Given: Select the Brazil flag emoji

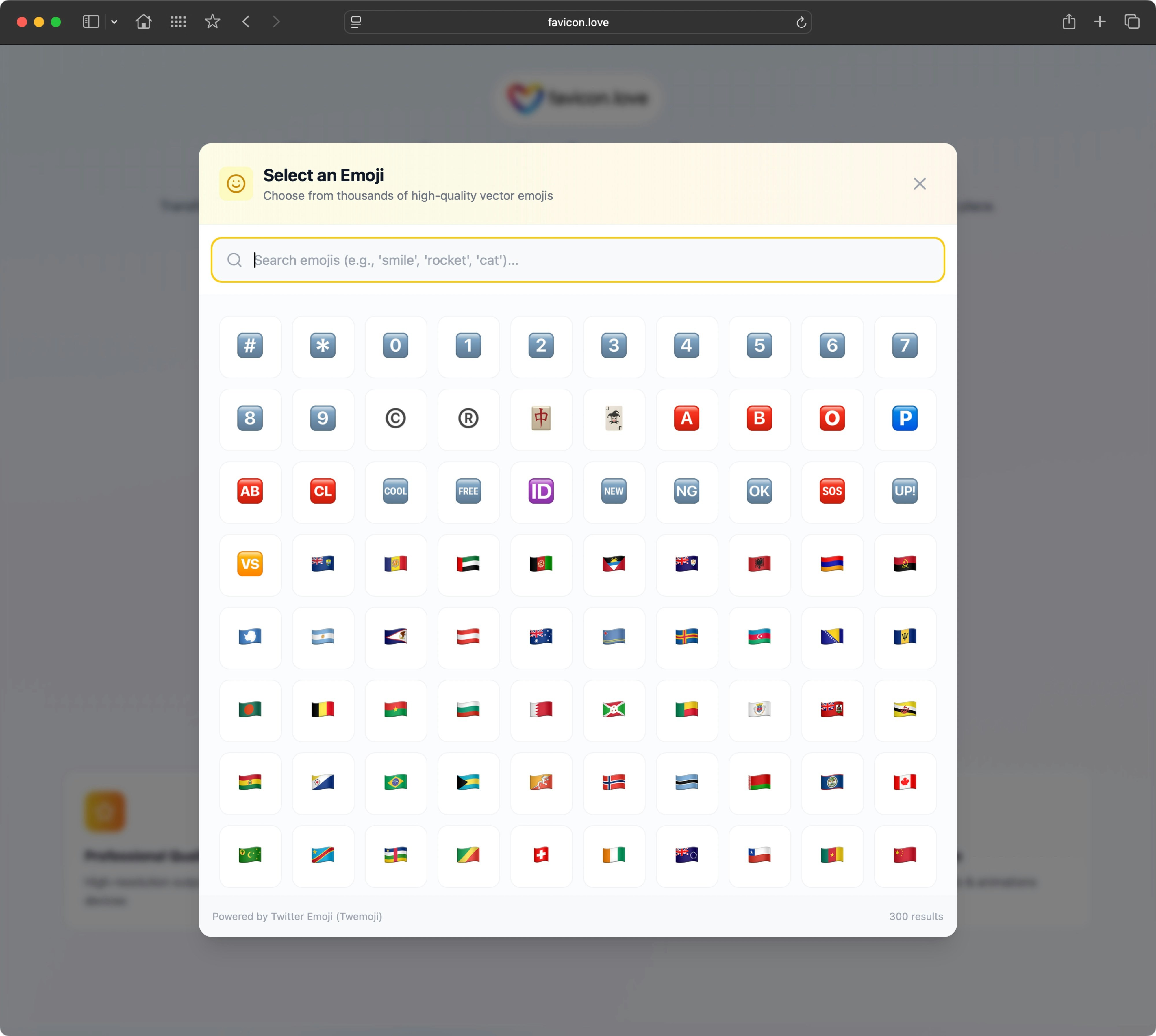Looking at the screenshot, I should pos(396,784).
